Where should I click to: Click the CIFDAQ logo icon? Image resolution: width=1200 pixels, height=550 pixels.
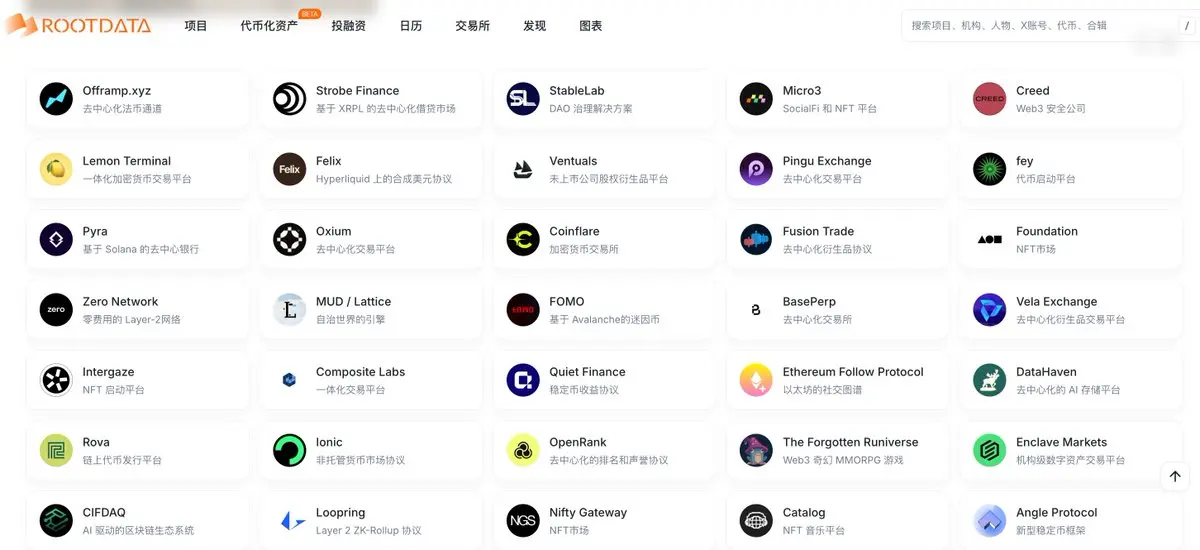click(56, 520)
